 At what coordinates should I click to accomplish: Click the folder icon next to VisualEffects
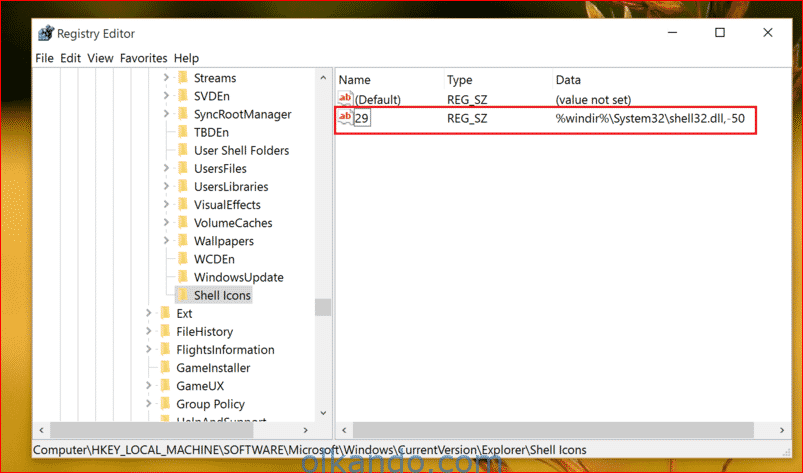tap(183, 205)
